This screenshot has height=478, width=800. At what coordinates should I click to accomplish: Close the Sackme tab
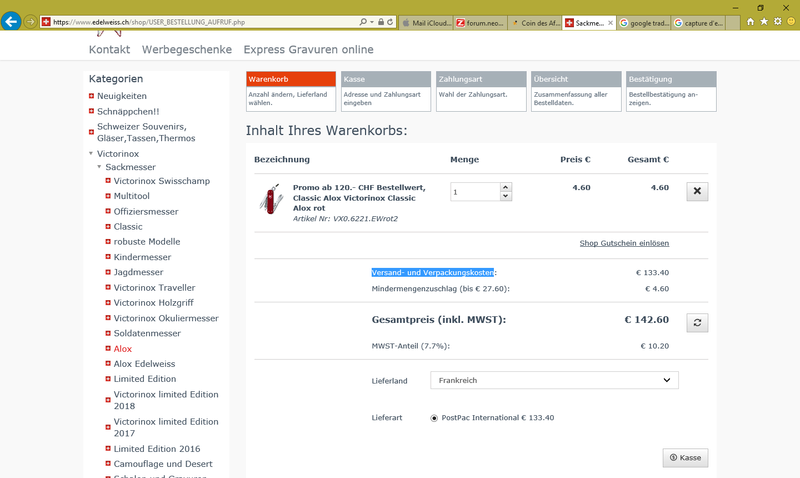click(x=610, y=23)
